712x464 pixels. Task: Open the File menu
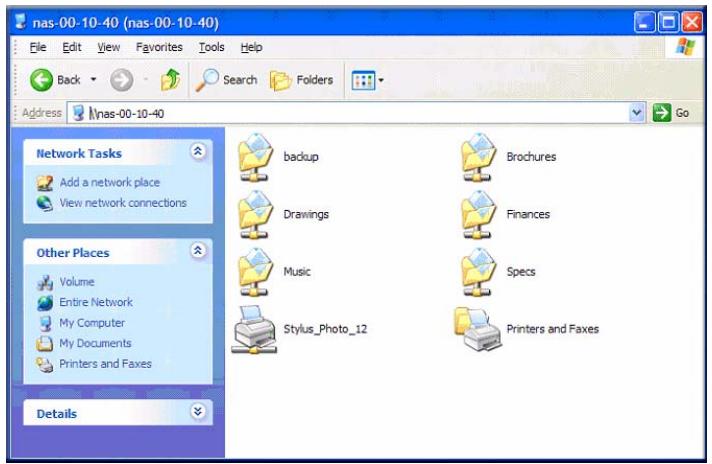[x=38, y=47]
